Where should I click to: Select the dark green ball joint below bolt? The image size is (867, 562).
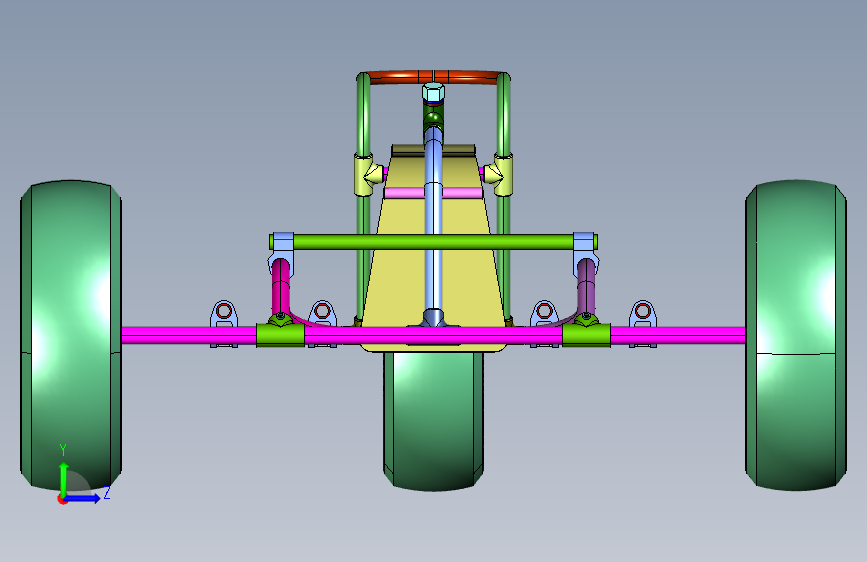point(434,118)
